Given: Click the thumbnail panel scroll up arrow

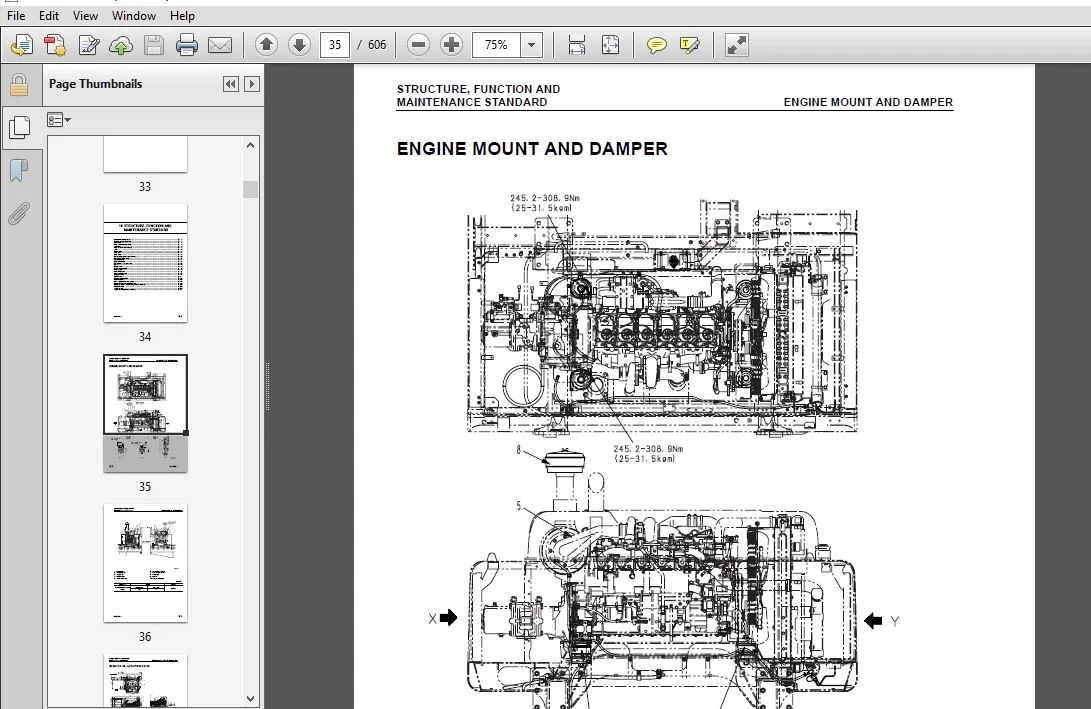Looking at the screenshot, I should tap(250, 145).
